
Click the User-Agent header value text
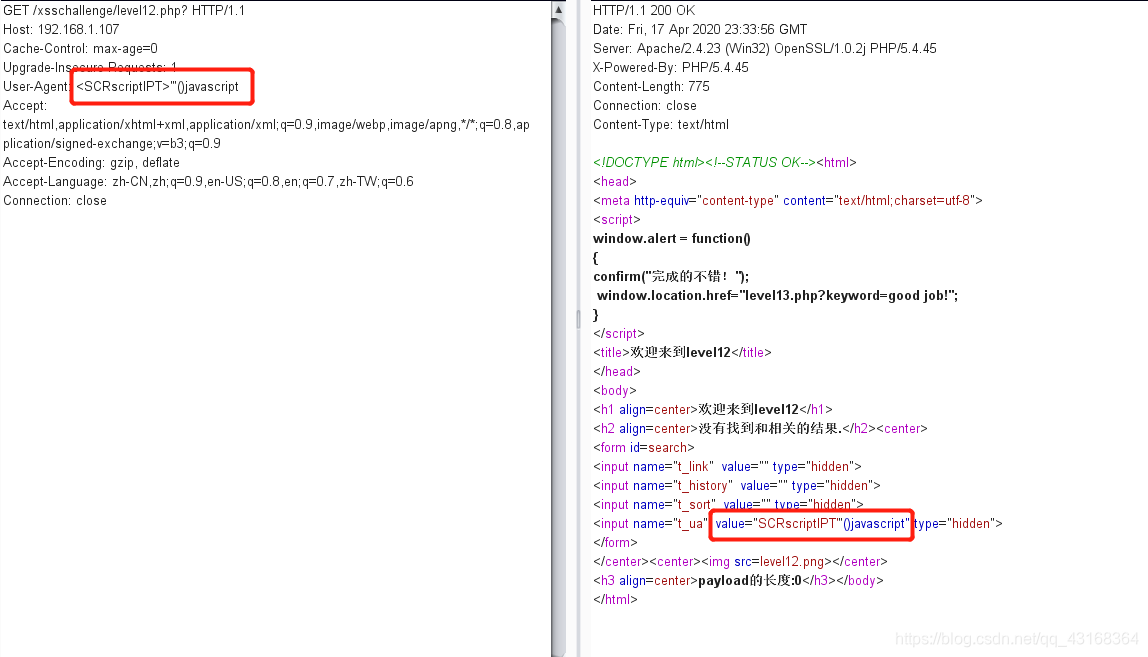[157, 86]
